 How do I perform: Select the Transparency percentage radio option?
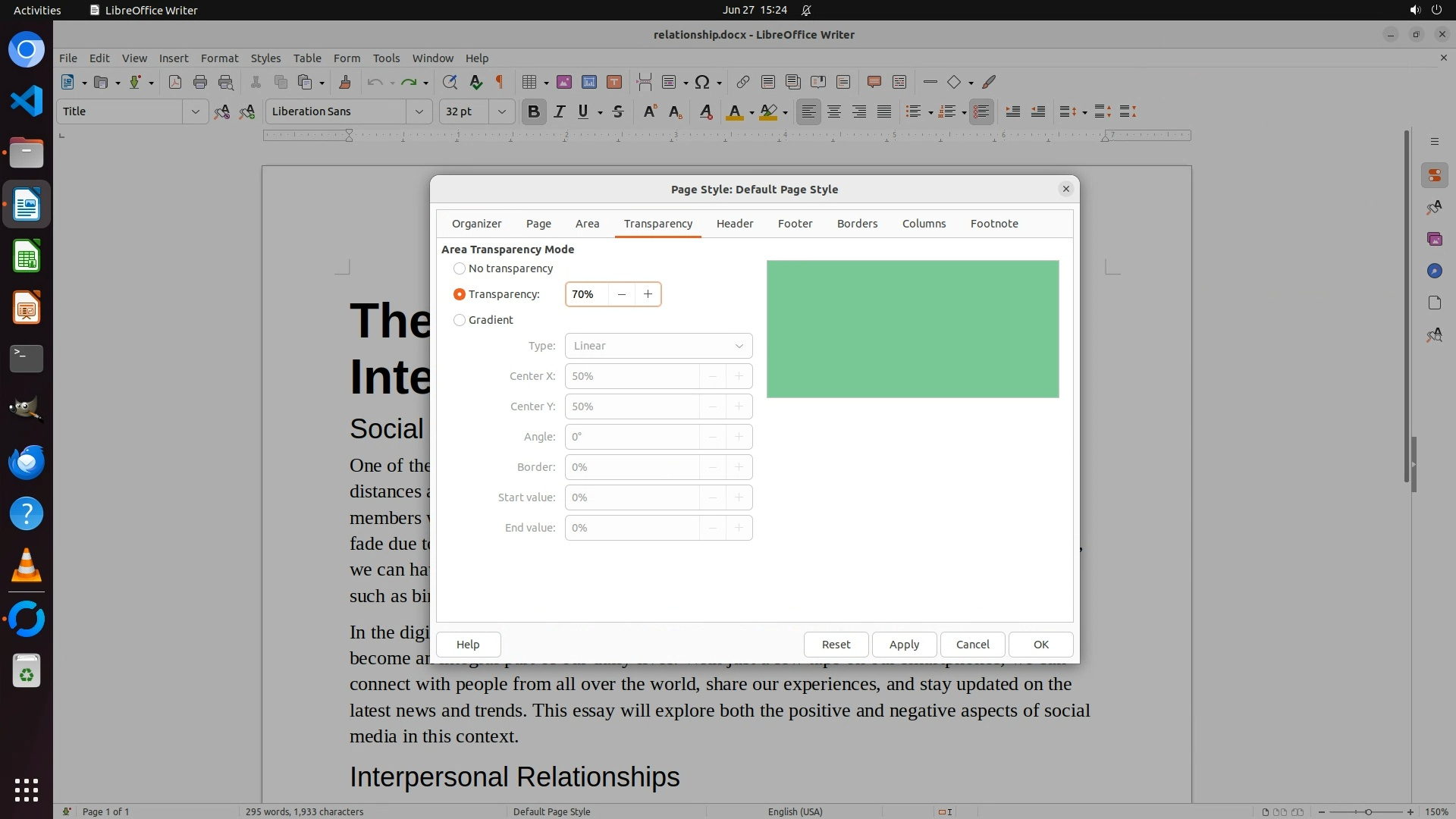pos(460,294)
